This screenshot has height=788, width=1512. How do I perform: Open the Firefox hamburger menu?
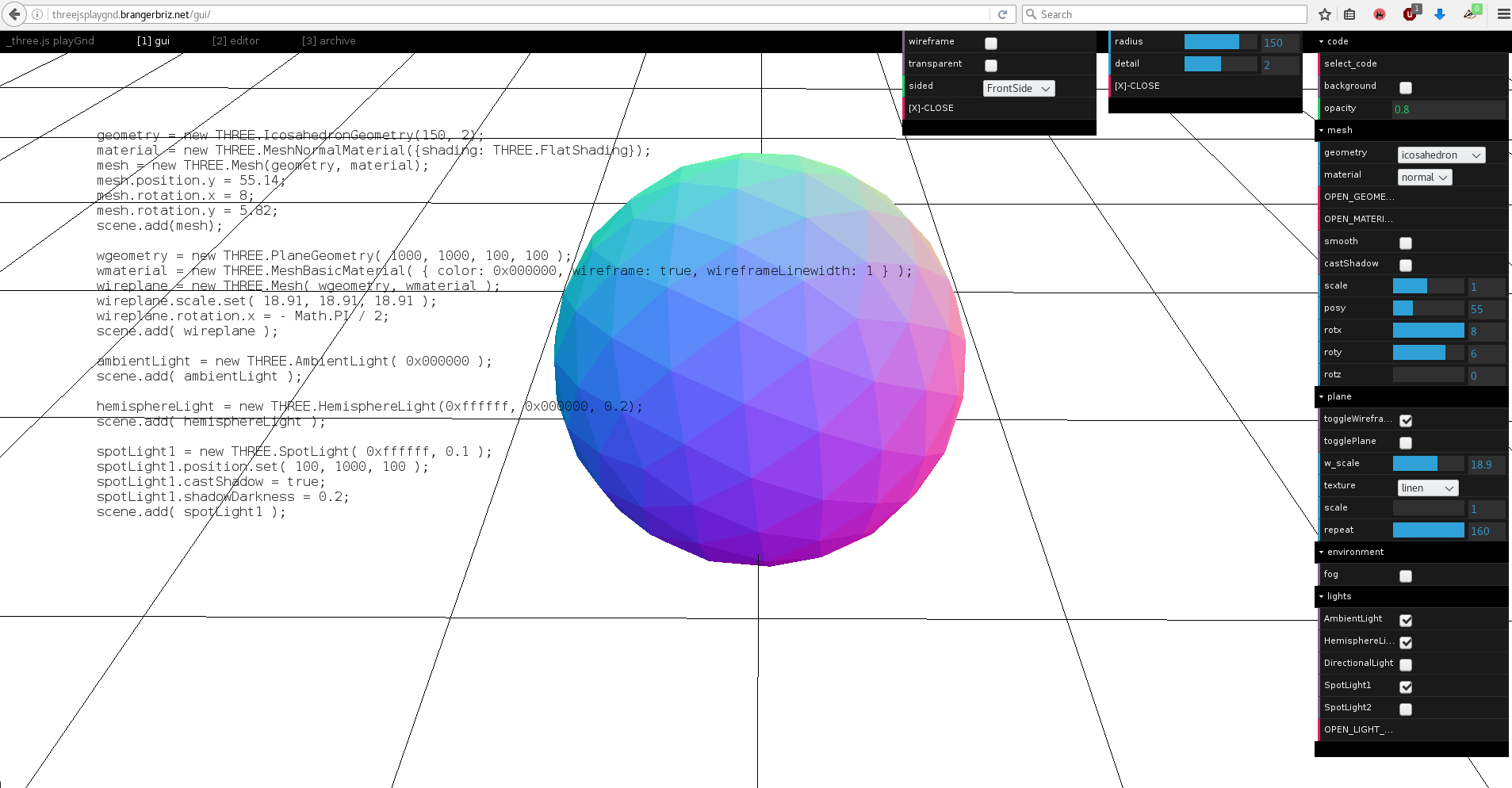point(1502,14)
